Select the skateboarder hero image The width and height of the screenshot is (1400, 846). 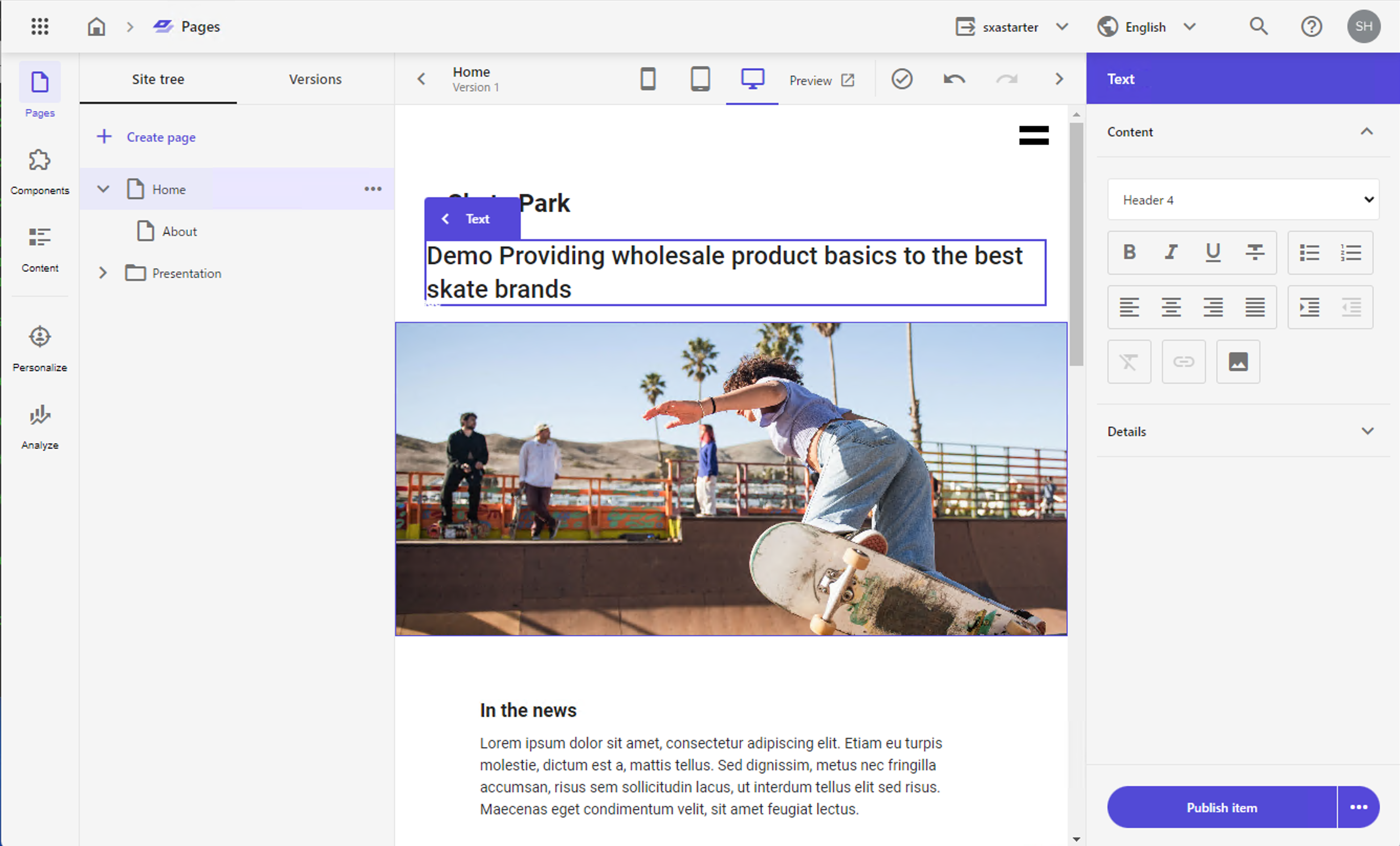tap(731, 479)
